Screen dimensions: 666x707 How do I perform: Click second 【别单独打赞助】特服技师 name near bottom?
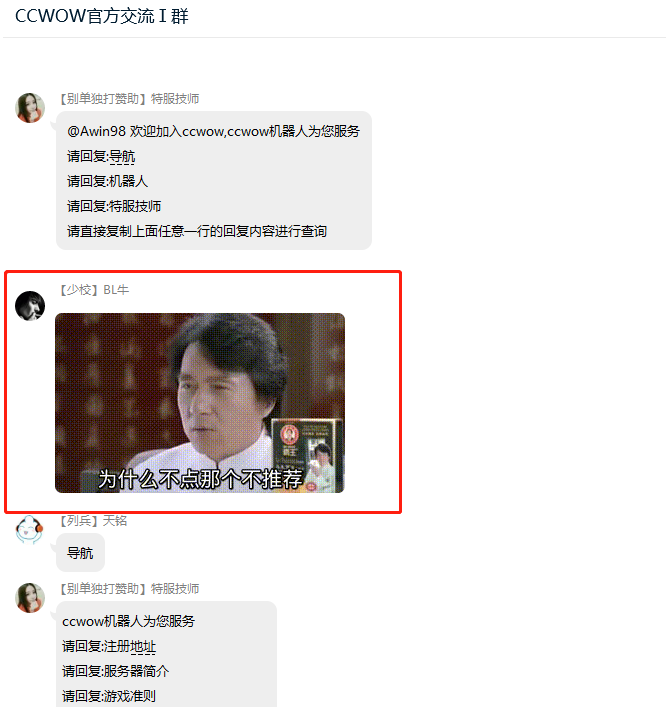click(129, 589)
